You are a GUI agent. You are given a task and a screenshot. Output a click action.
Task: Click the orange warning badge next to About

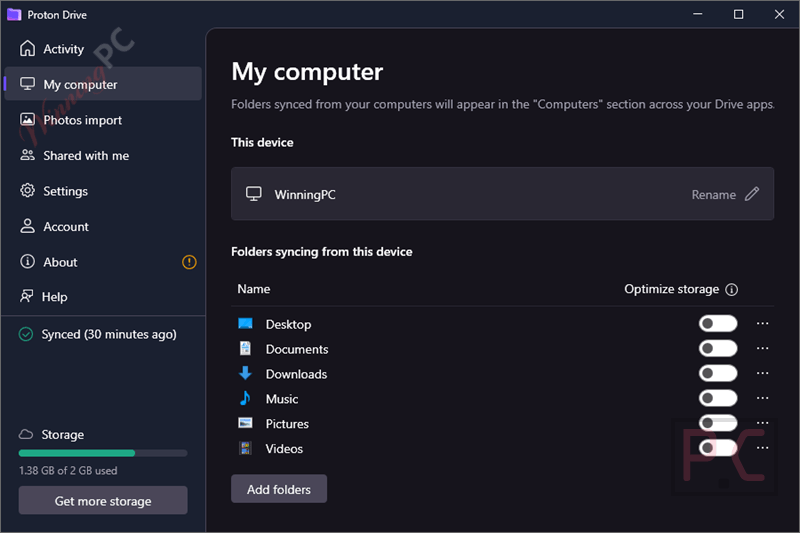click(189, 262)
